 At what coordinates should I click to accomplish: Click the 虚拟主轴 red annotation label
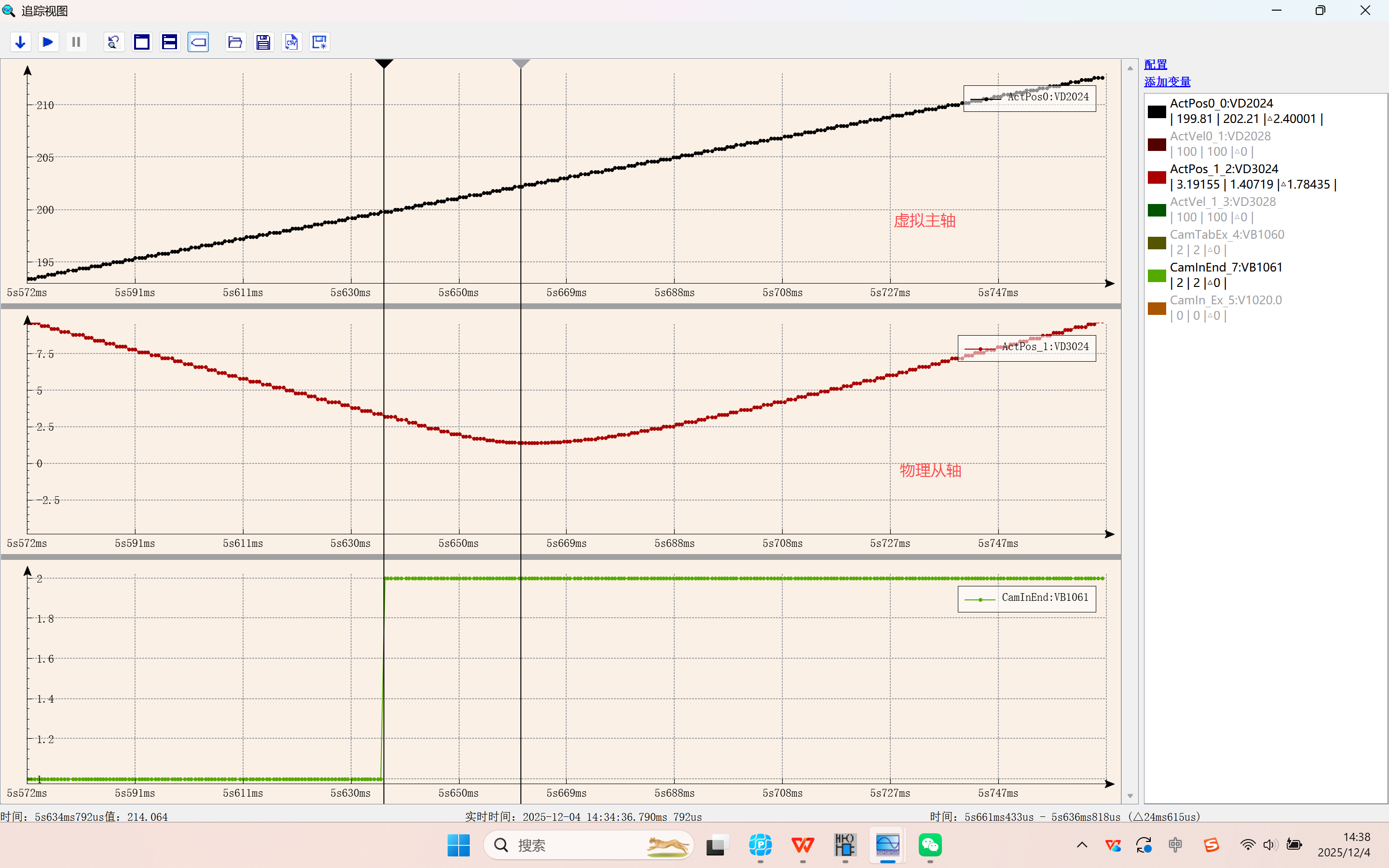tap(925, 220)
